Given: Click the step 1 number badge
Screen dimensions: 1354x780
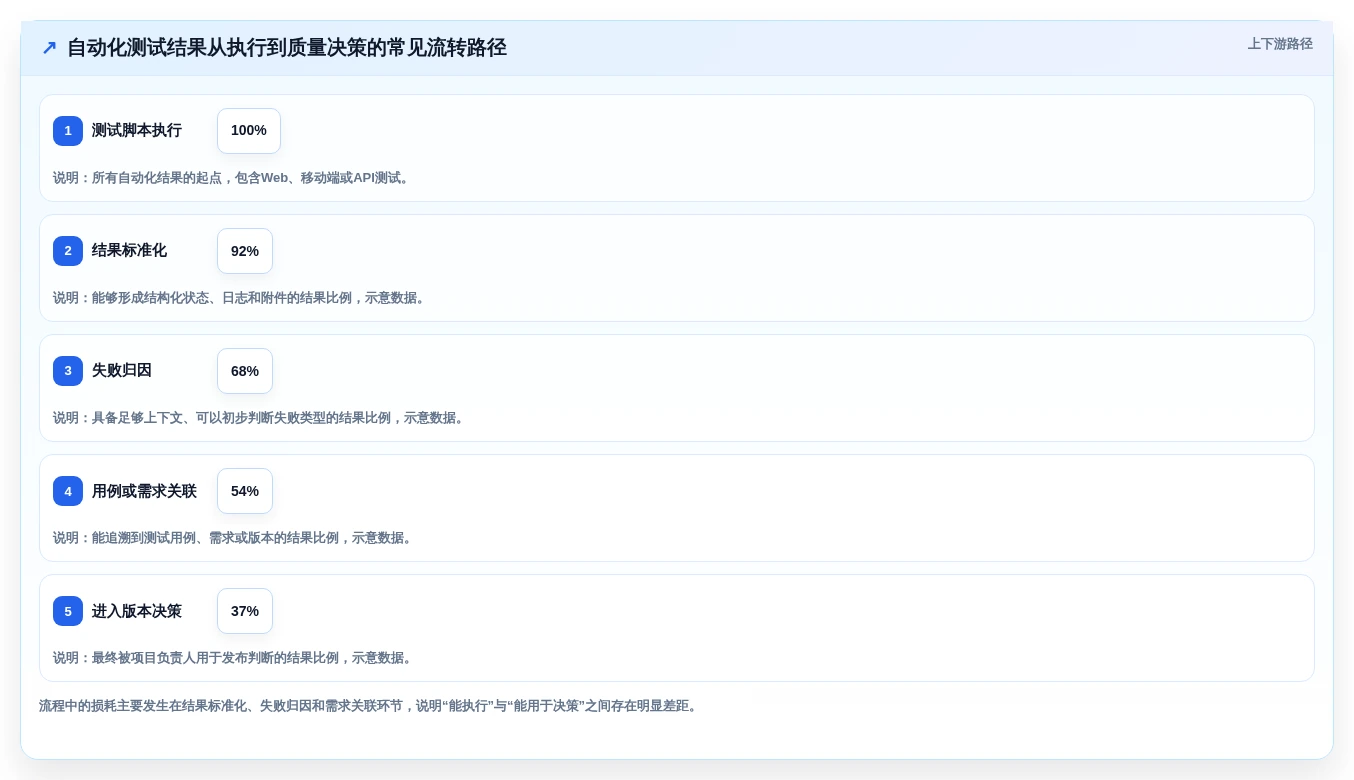Looking at the screenshot, I should coord(68,131).
